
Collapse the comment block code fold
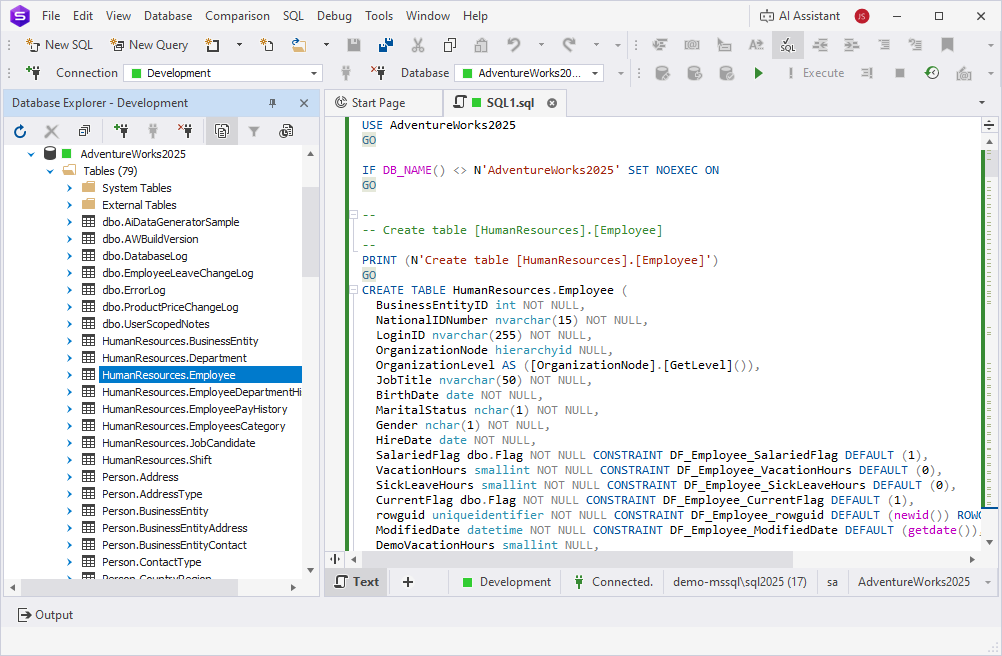[x=353, y=215]
